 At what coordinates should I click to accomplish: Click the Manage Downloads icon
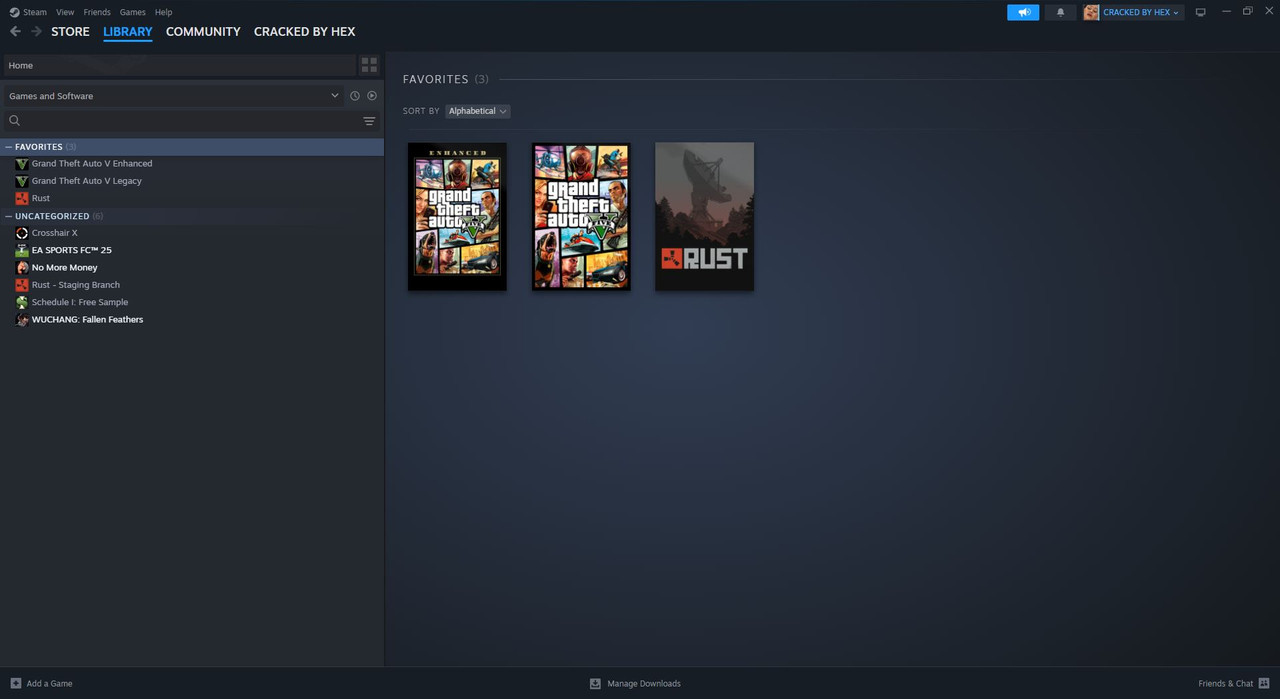(595, 683)
